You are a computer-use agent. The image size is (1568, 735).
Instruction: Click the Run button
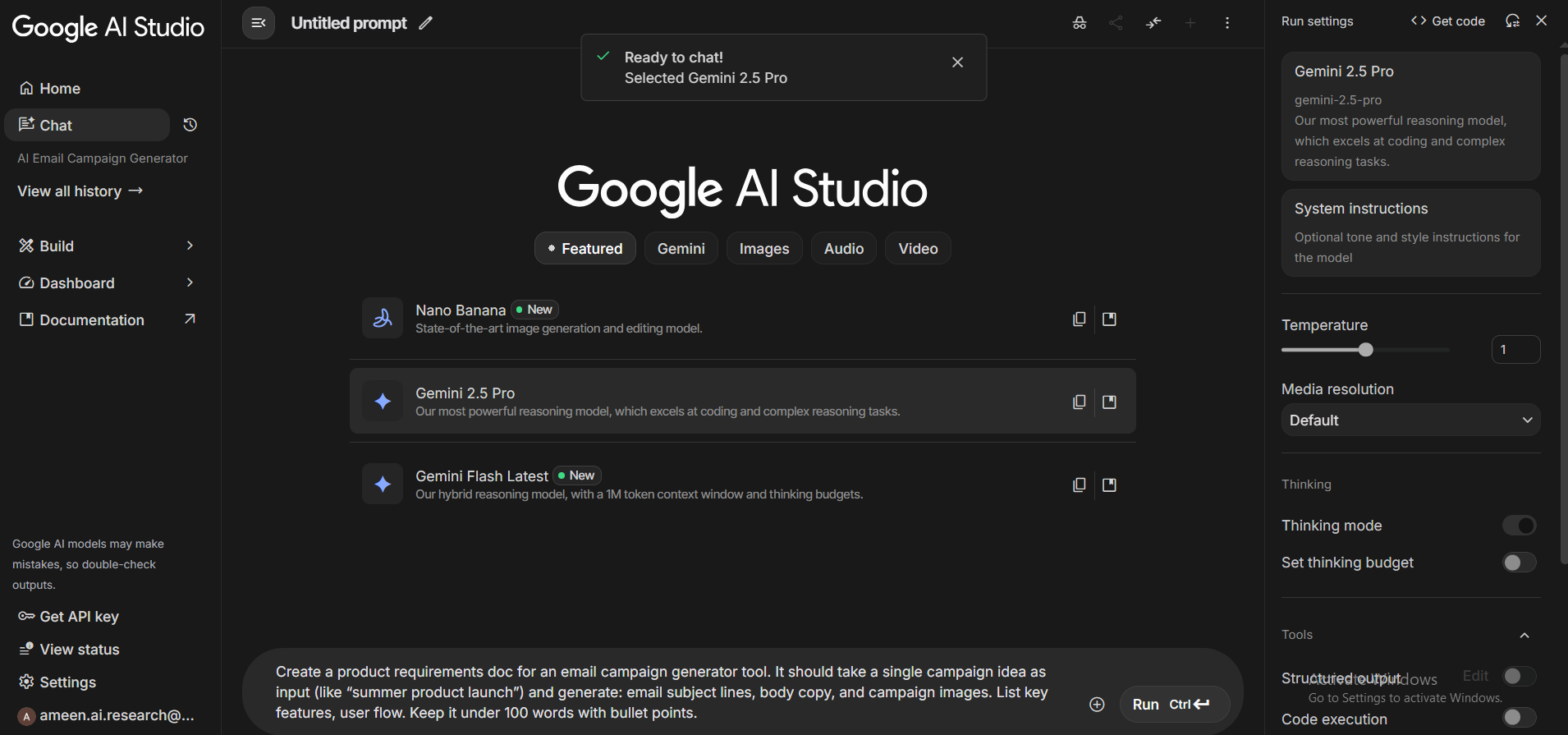[x=1175, y=705]
